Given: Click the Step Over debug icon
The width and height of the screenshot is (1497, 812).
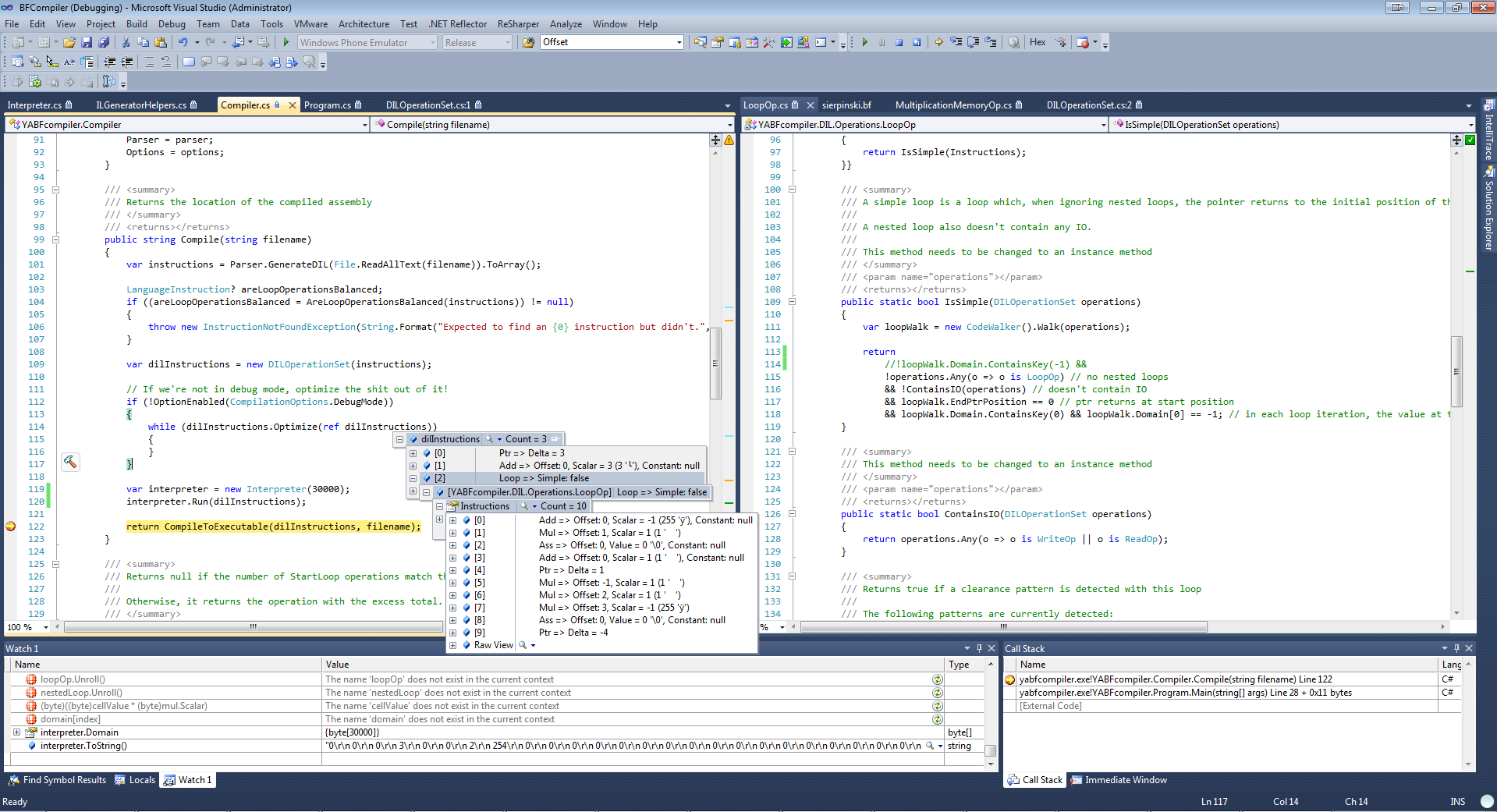Looking at the screenshot, I should 974,42.
